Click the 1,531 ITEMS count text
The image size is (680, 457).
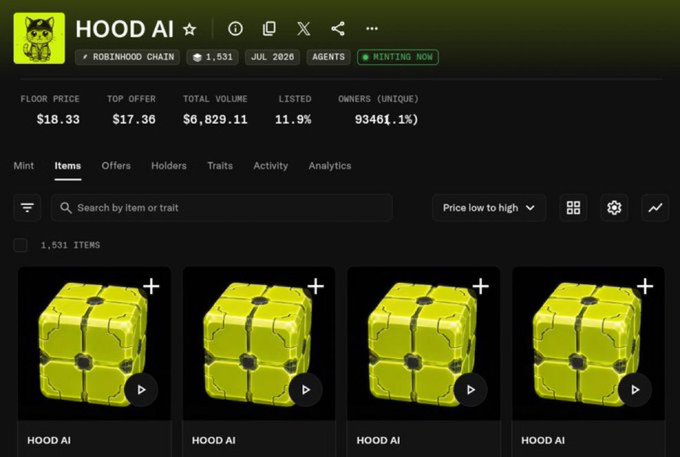70,245
